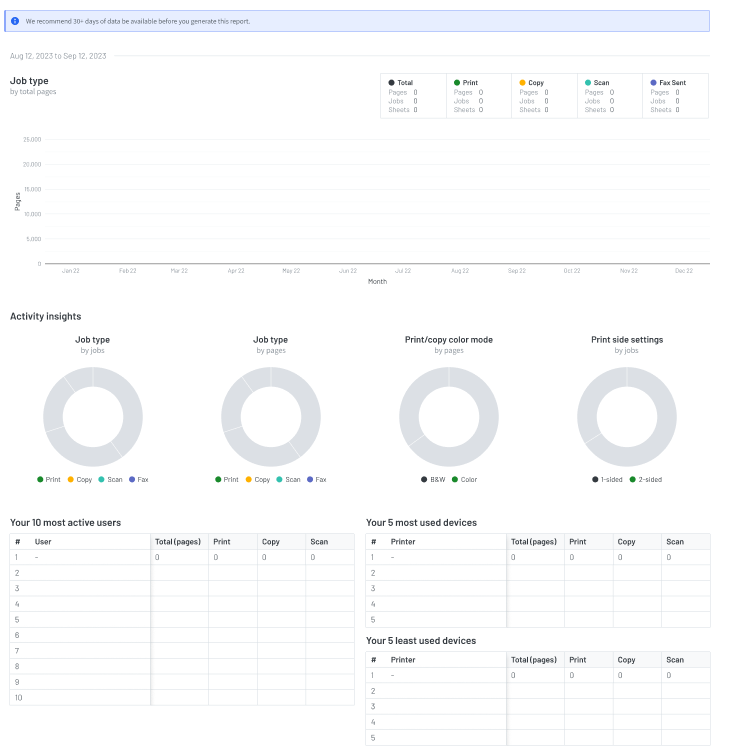Click the Aug 12, 2023 to Sep 12, 2023 date range
The height and width of the screenshot is (752, 736).
click(58, 56)
